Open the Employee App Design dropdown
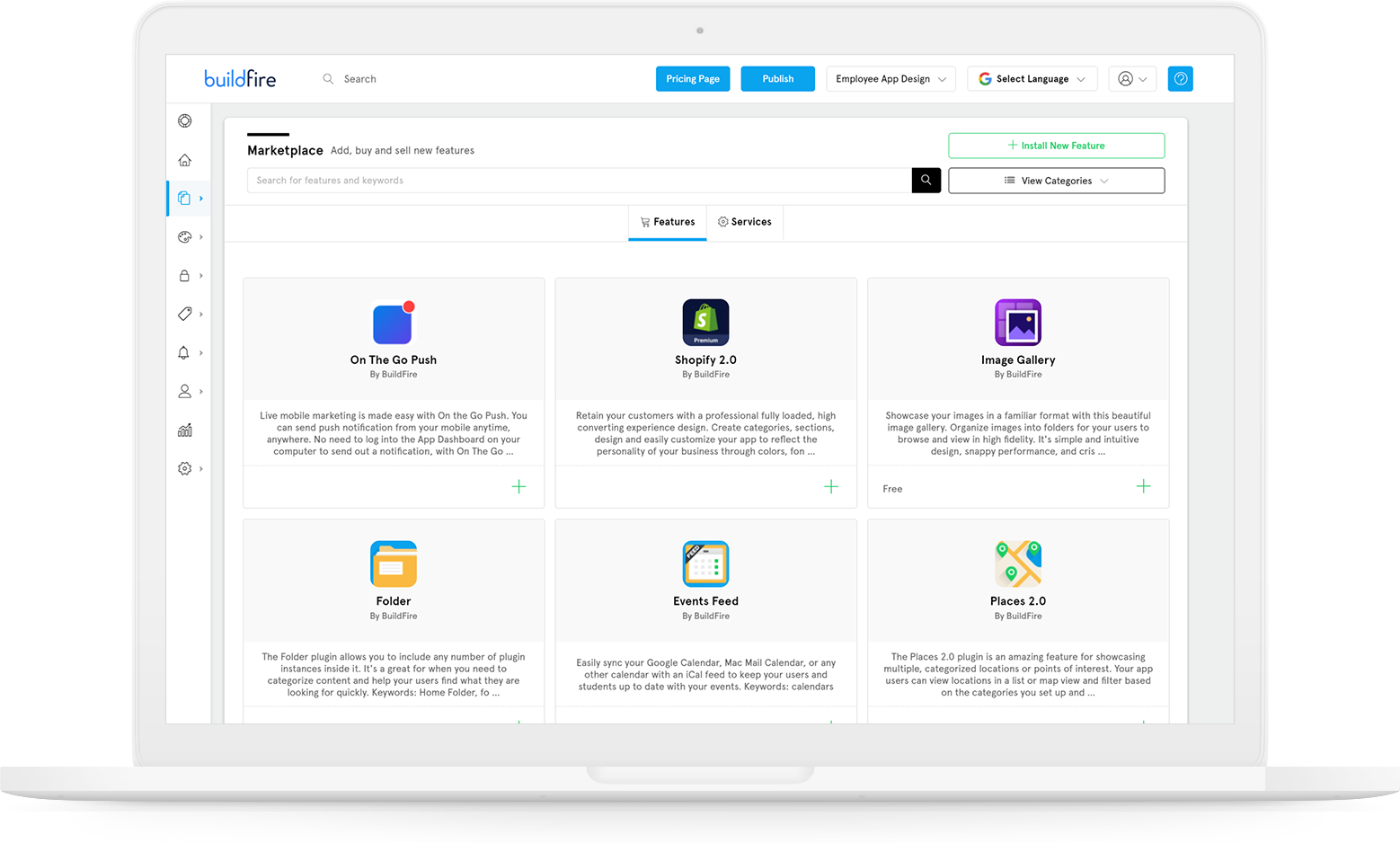Screen dimensions: 1400x843 click(891, 79)
